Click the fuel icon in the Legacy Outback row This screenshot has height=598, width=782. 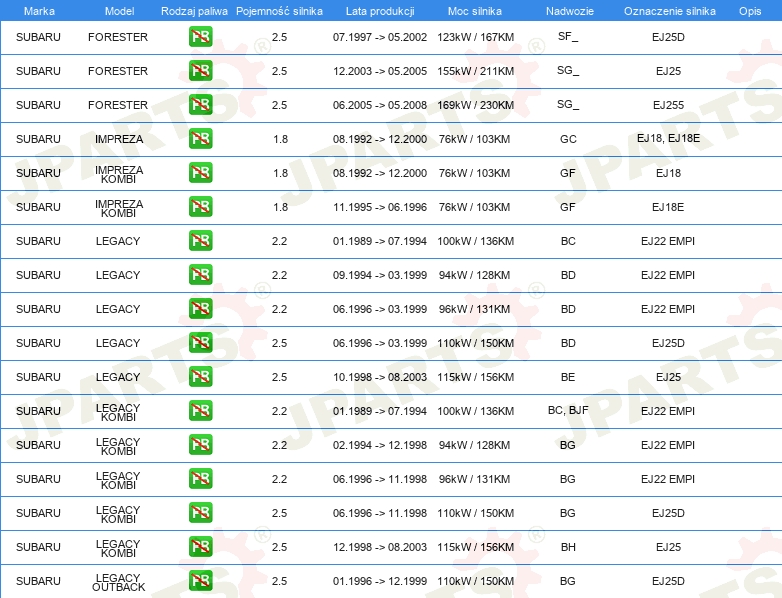pos(200,581)
